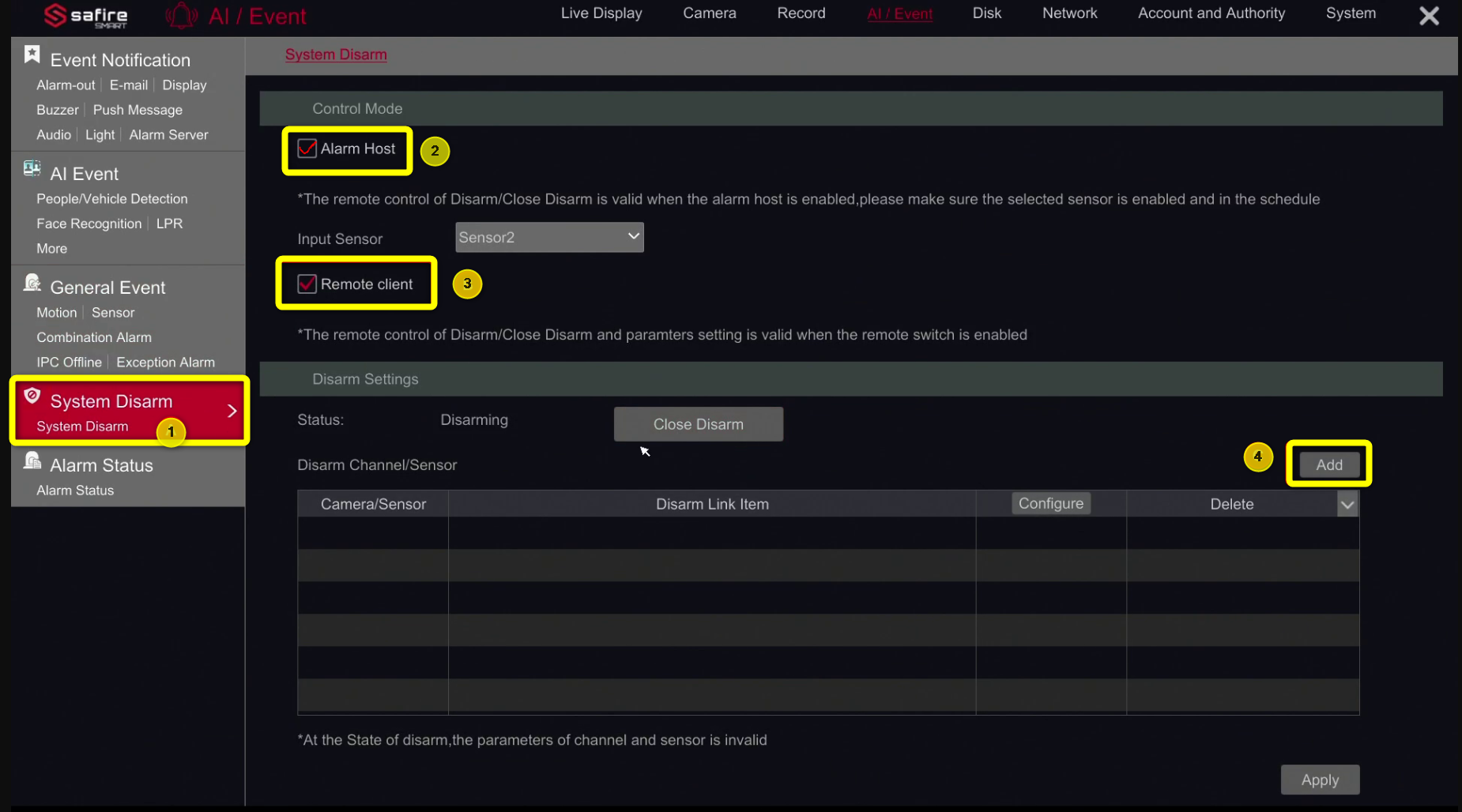The image size is (1462, 812).
Task: Open the Network menu
Action: pos(1069,13)
